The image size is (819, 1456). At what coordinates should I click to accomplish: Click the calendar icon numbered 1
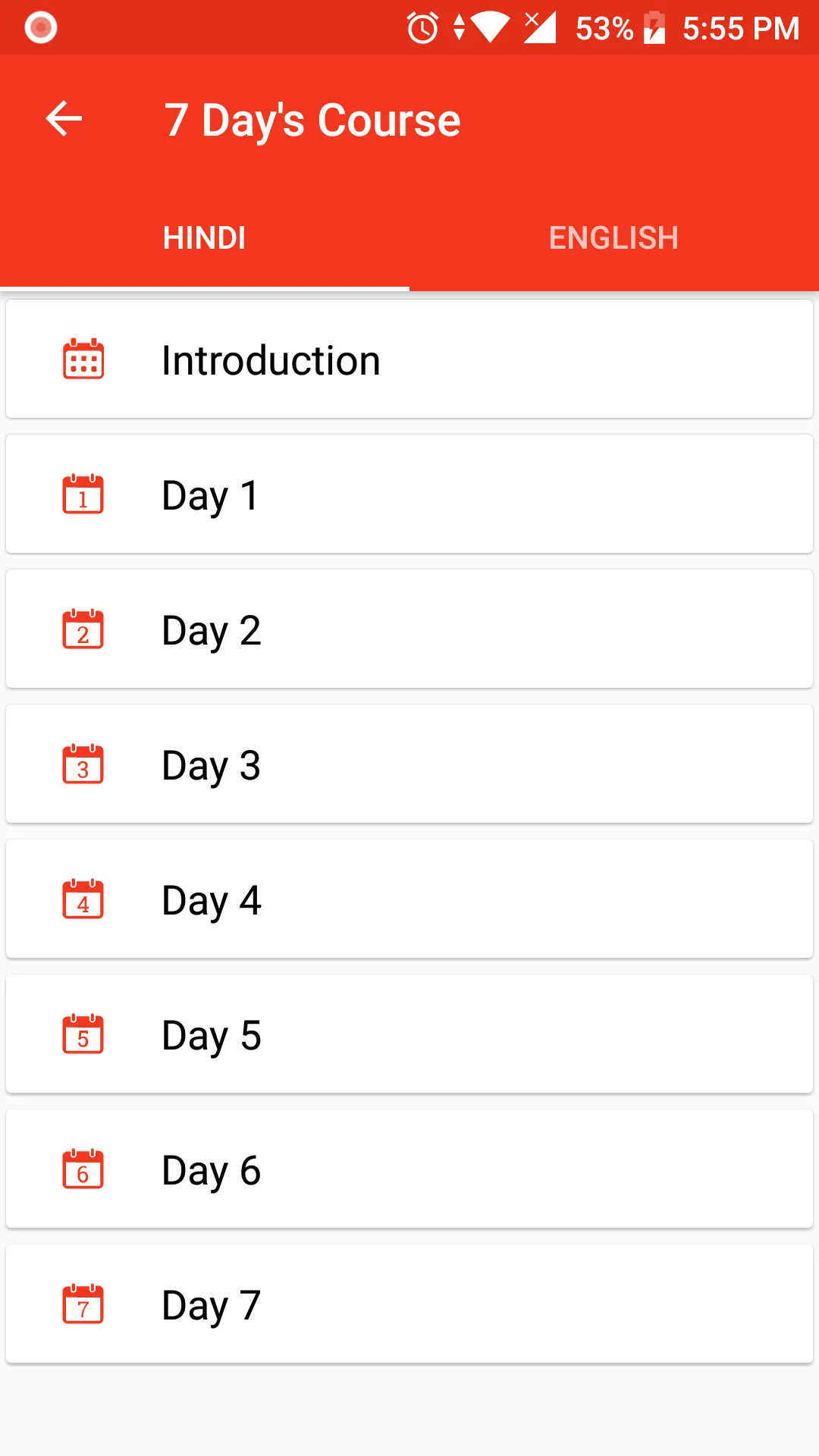pos(83,494)
